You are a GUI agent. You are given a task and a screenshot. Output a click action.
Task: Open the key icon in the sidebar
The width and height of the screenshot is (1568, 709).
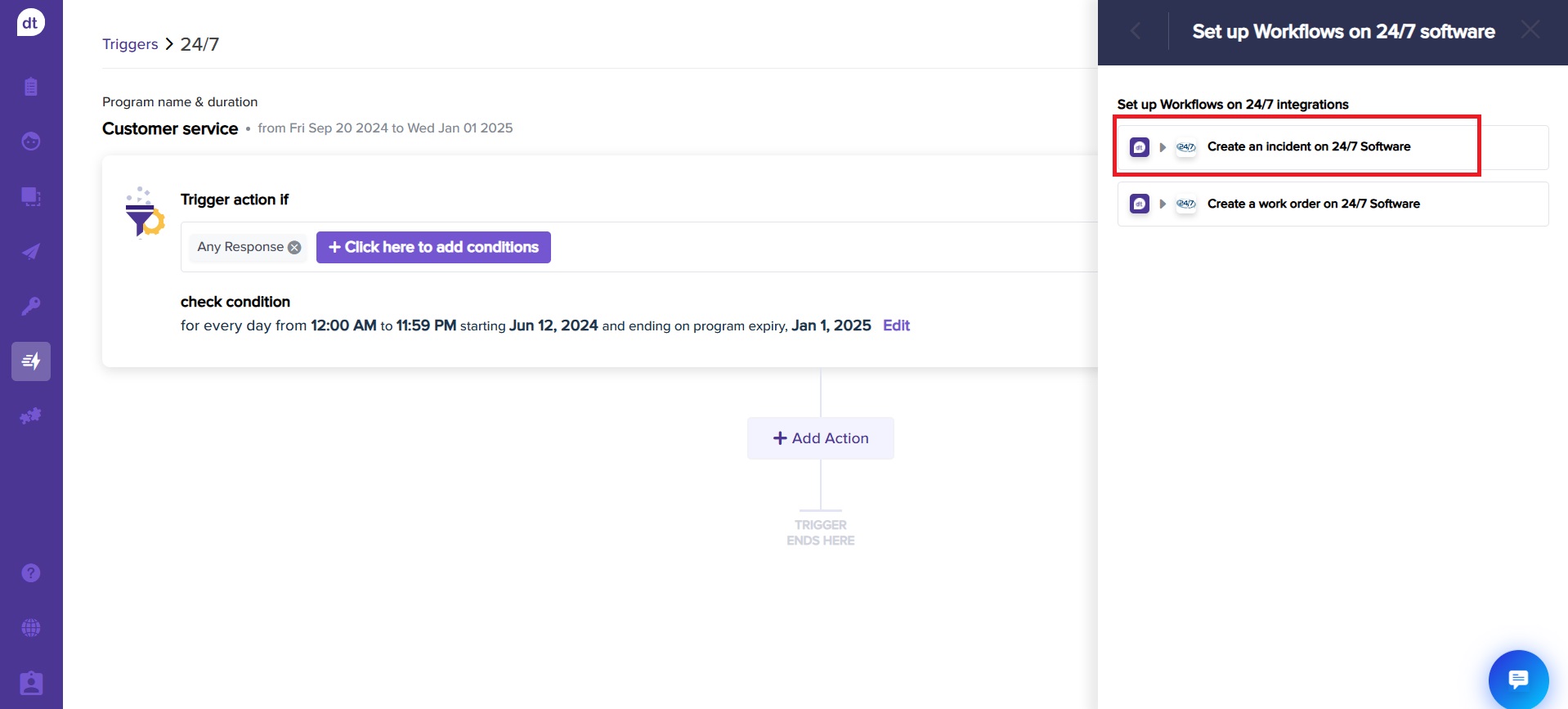31,306
